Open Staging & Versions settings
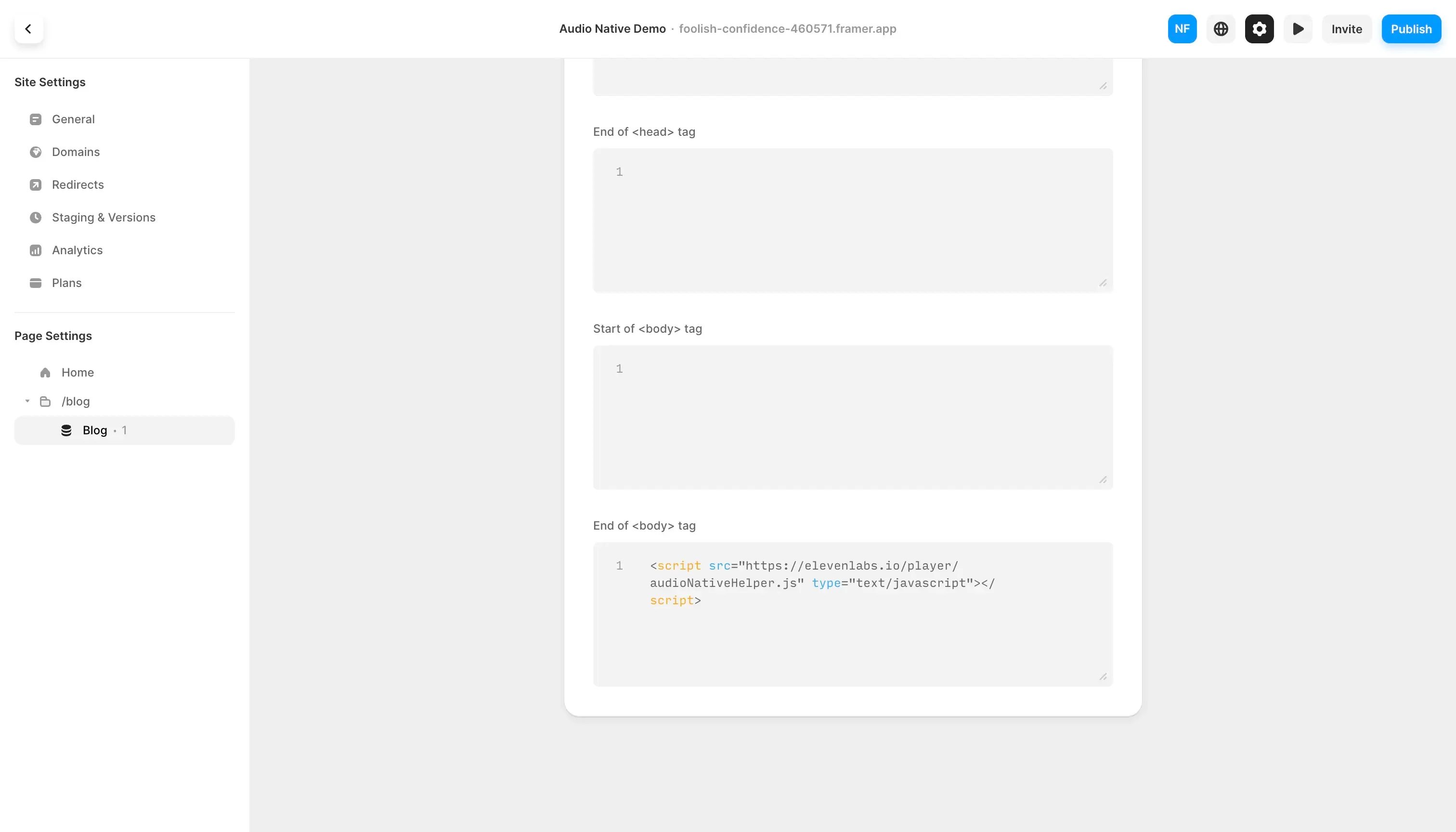 (x=104, y=217)
